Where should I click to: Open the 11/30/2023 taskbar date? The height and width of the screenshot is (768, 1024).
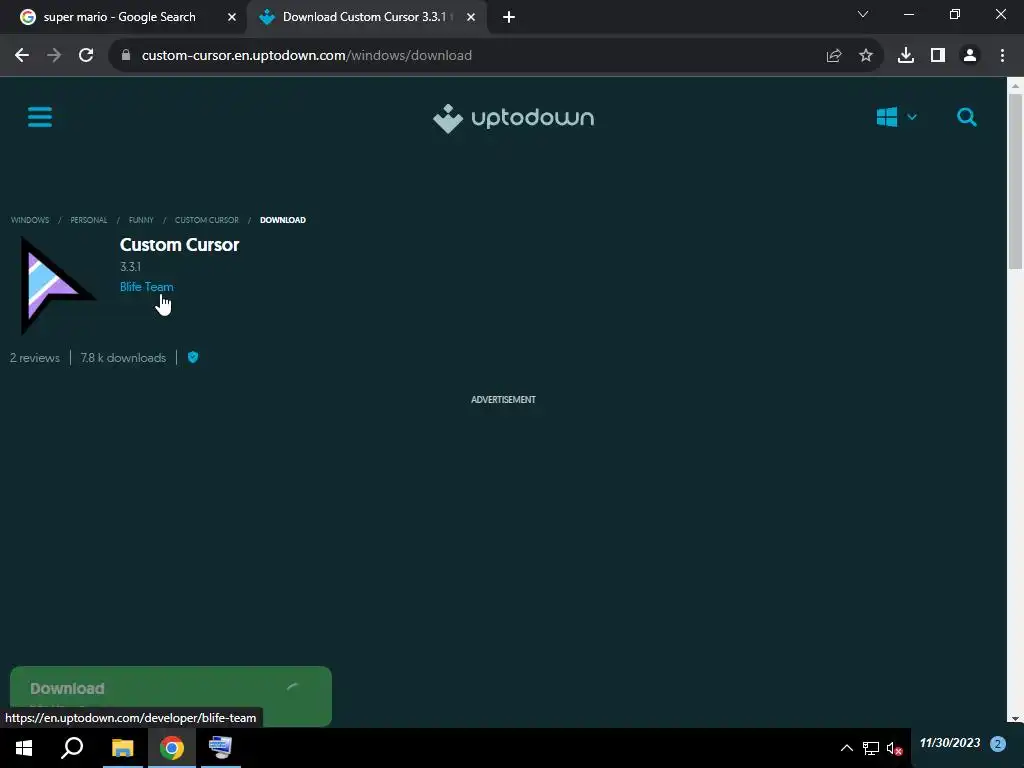pos(950,743)
